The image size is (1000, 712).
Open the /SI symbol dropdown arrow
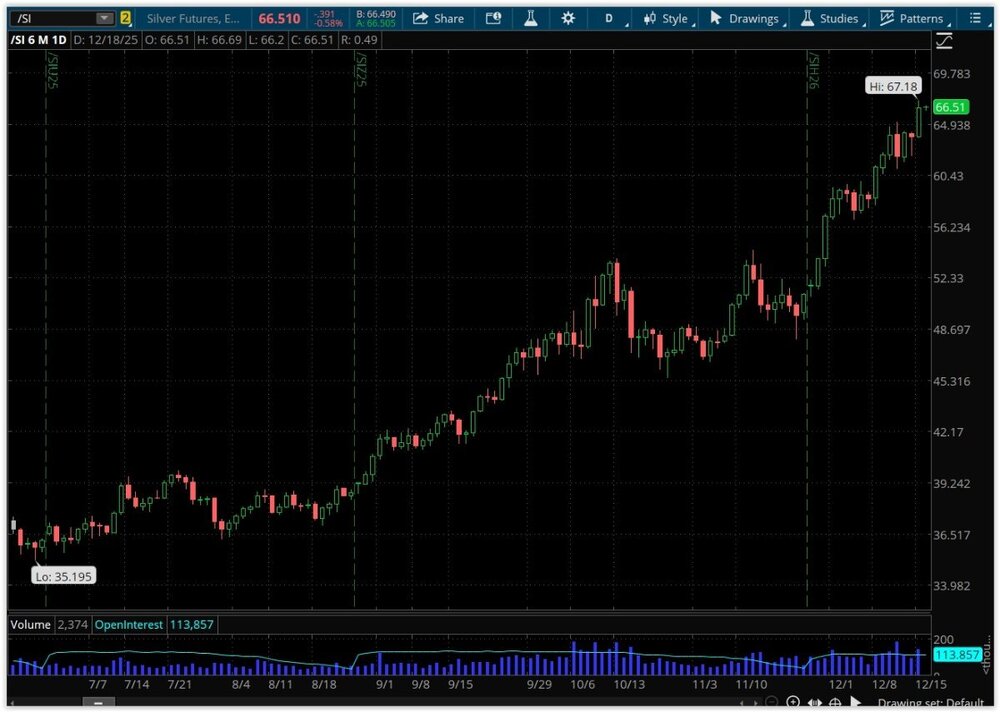pyautogui.click(x=104, y=18)
